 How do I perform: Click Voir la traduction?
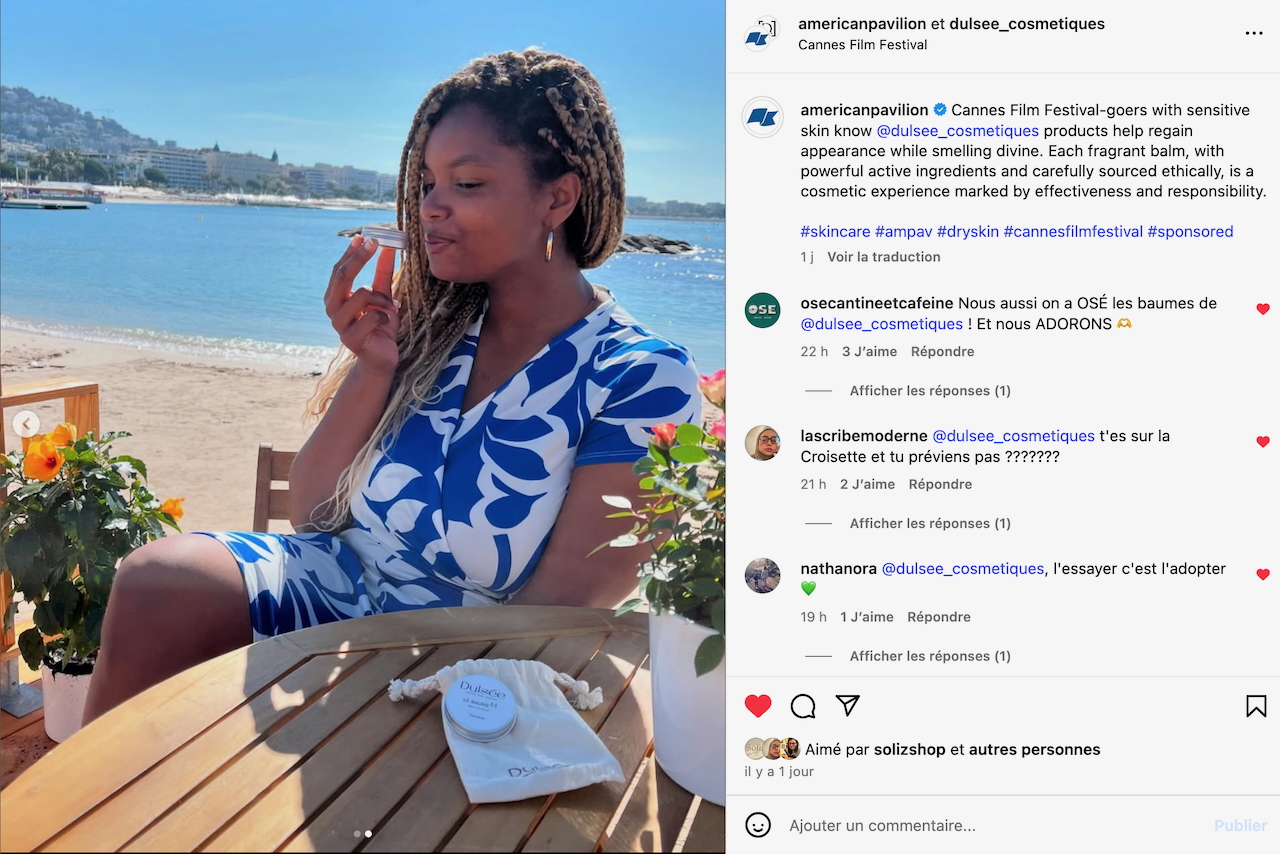coord(884,257)
